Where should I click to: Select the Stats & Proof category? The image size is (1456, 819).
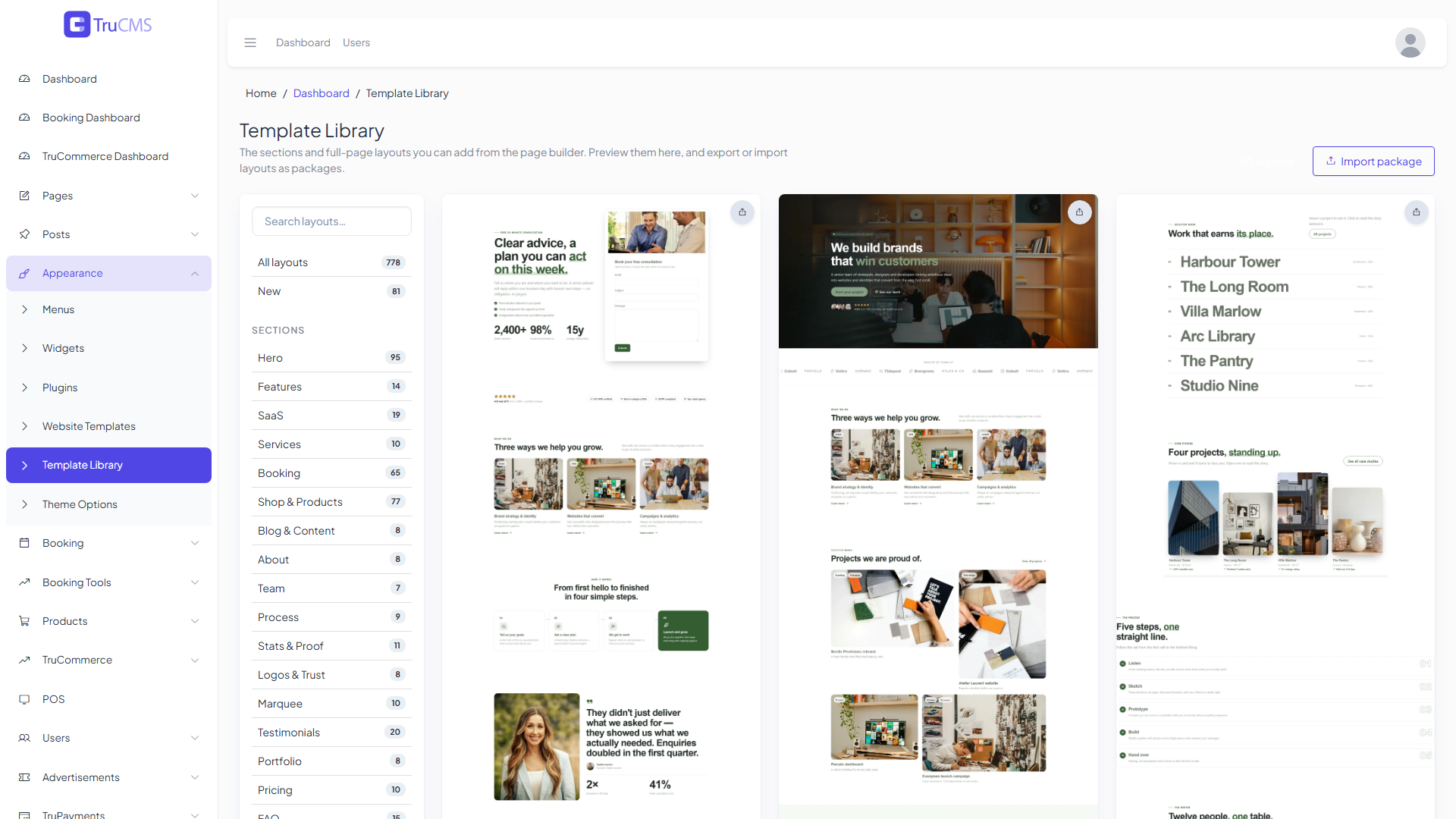(331, 646)
